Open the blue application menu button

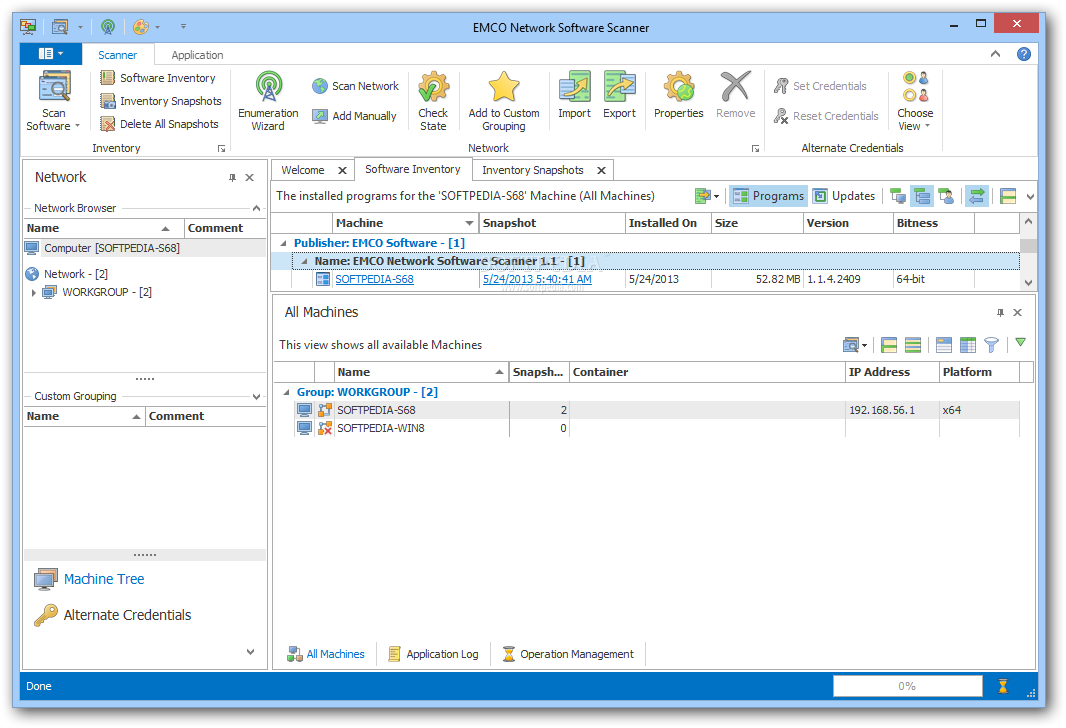pos(51,54)
